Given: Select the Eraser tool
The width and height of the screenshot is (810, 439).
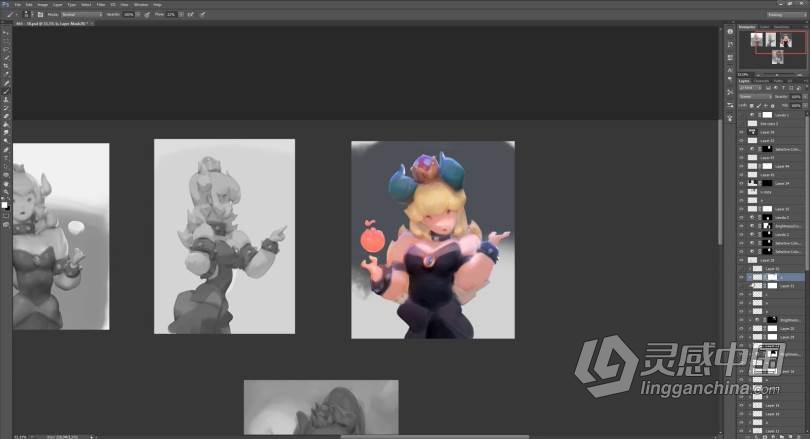Looking at the screenshot, I should pyautogui.click(x=6, y=116).
